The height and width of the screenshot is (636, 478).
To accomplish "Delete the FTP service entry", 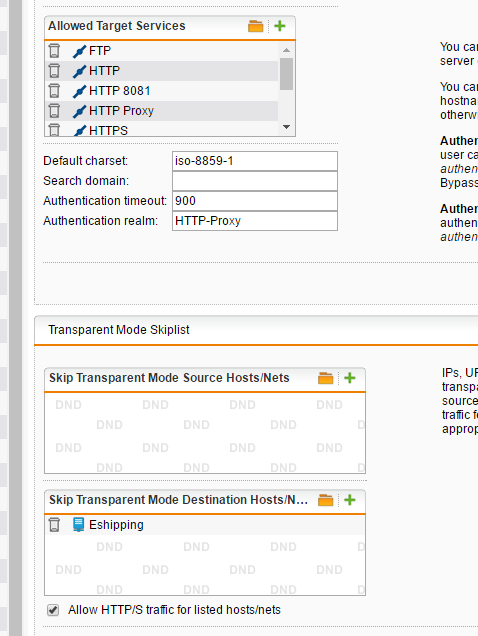I will click(x=54, y=51).
